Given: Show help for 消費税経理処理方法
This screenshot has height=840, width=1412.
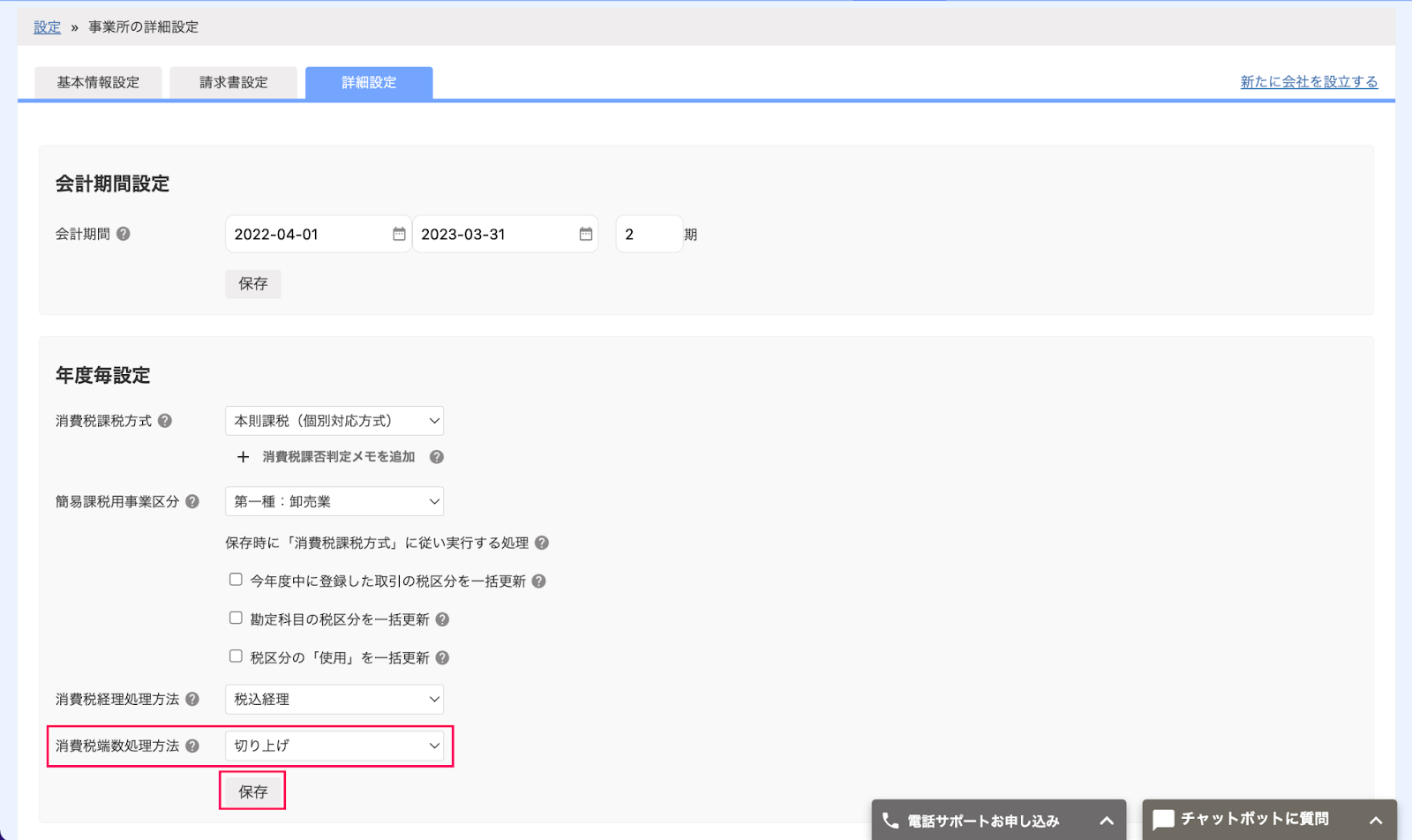Looking at the screenshot, I should 192,699.
